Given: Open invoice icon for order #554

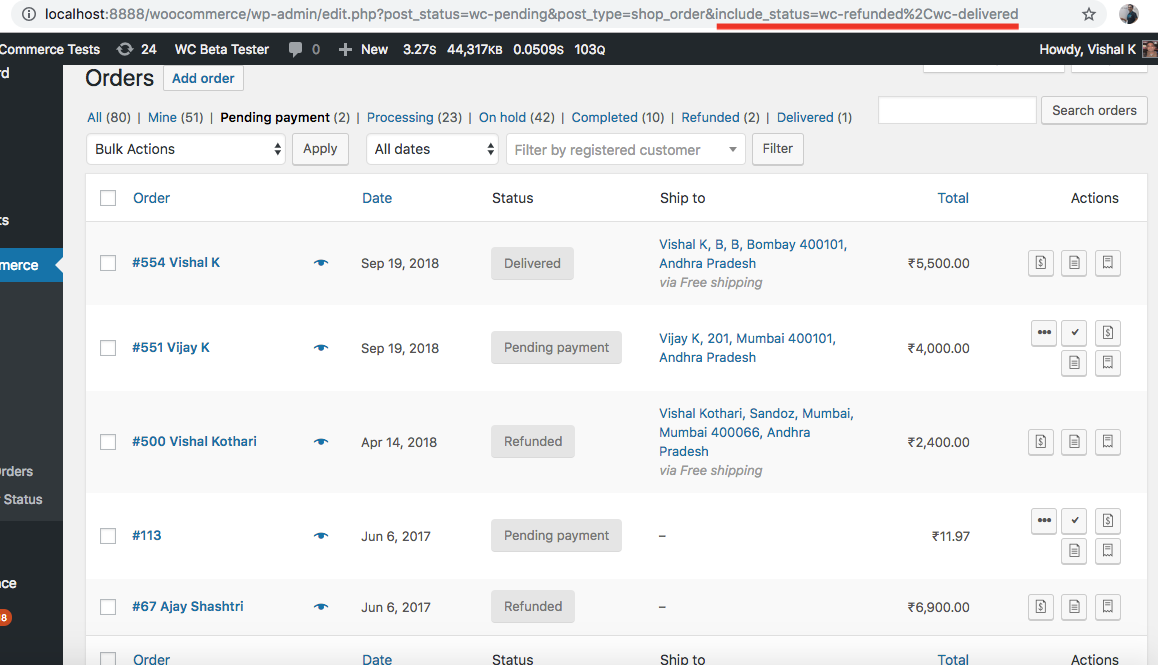Looking at the screenshot, I should (x=1041, y=263).
